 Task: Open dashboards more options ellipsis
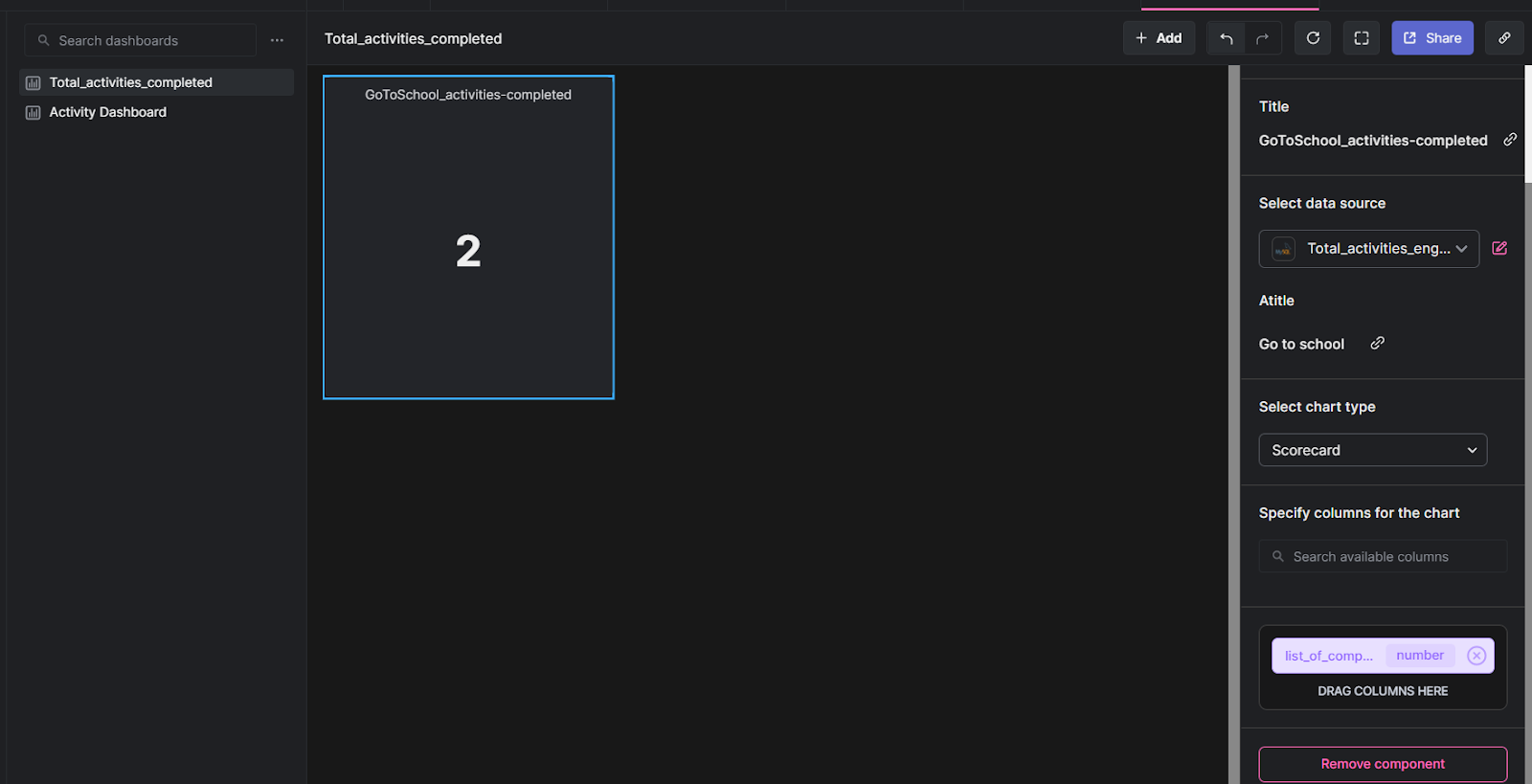tap(277, 40)
